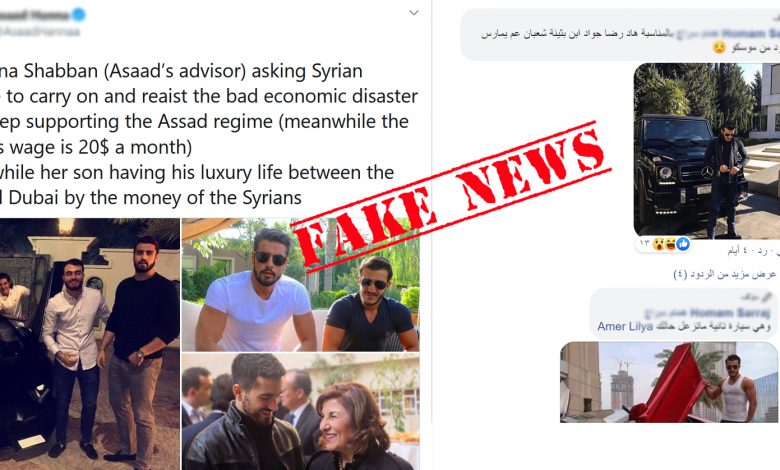Open tweet photo of man with smiling woman
The image size is (780, 470).
pyautogui.click(x=300, y=412)
